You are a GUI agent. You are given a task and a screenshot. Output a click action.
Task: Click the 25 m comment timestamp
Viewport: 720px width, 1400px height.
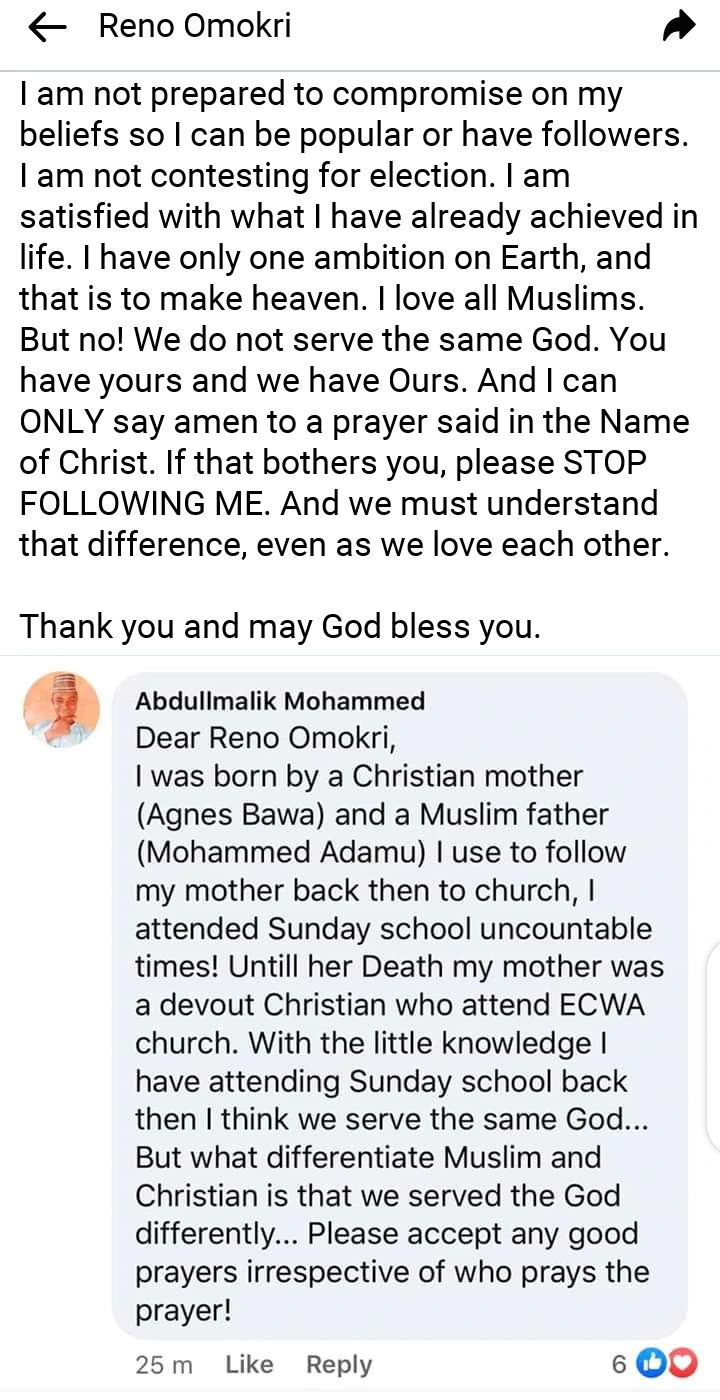(x=164, y=1364)
